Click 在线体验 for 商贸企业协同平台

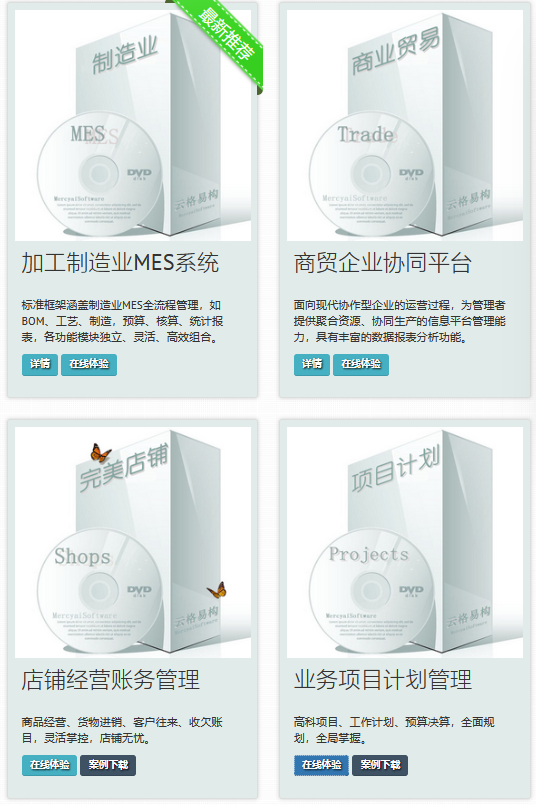tap(361, 365)
